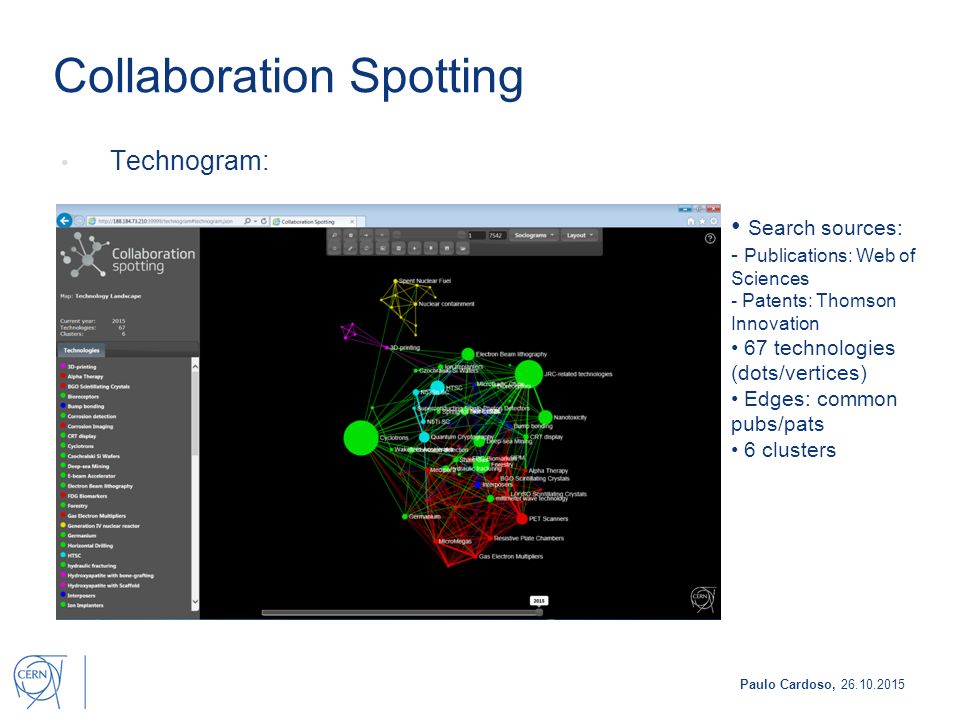The width and height of the screenshot is (960, 720).
Task: Select Bioreceptors in technologies list
Action: pos(79,397)
